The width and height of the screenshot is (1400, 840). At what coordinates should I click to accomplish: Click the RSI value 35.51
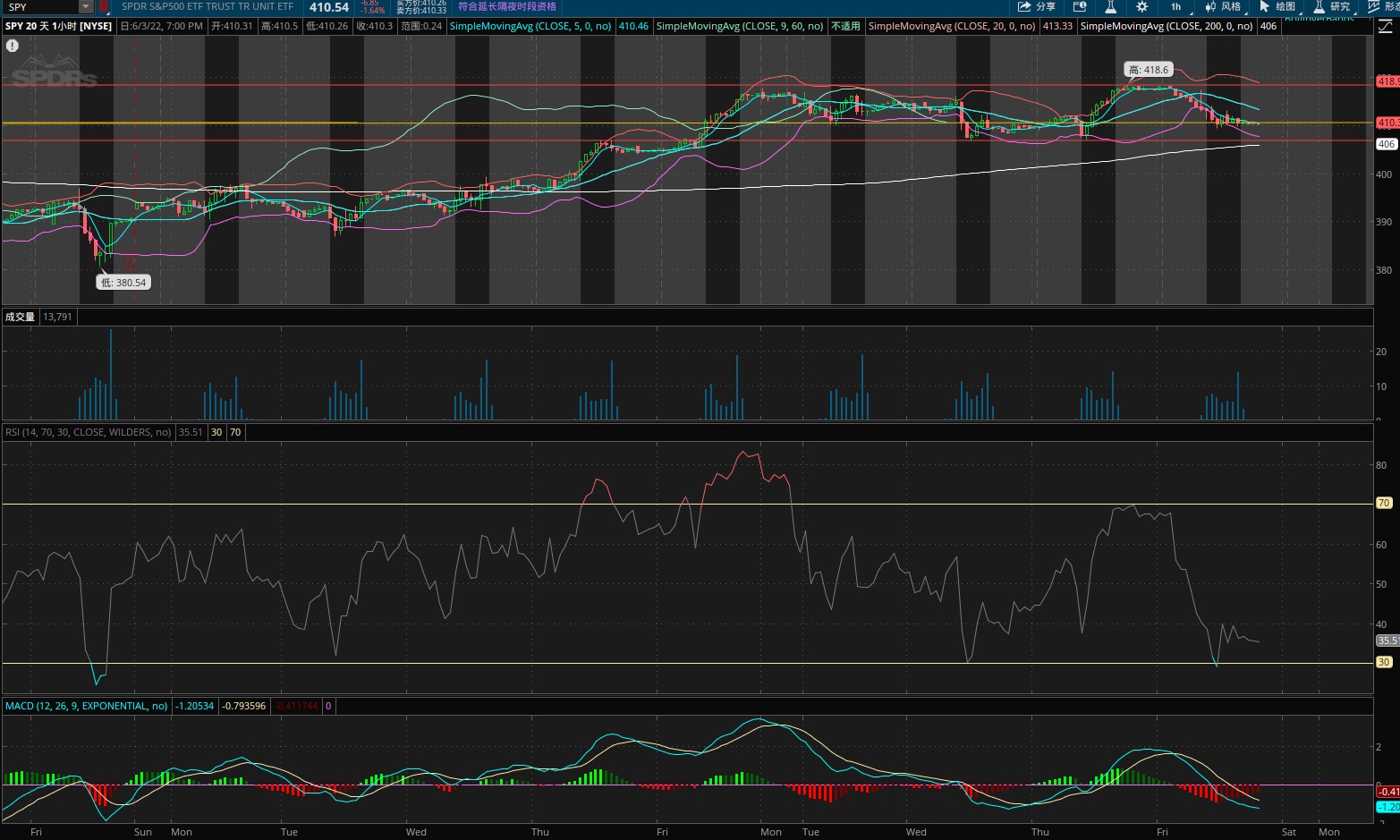pos(191,432)
